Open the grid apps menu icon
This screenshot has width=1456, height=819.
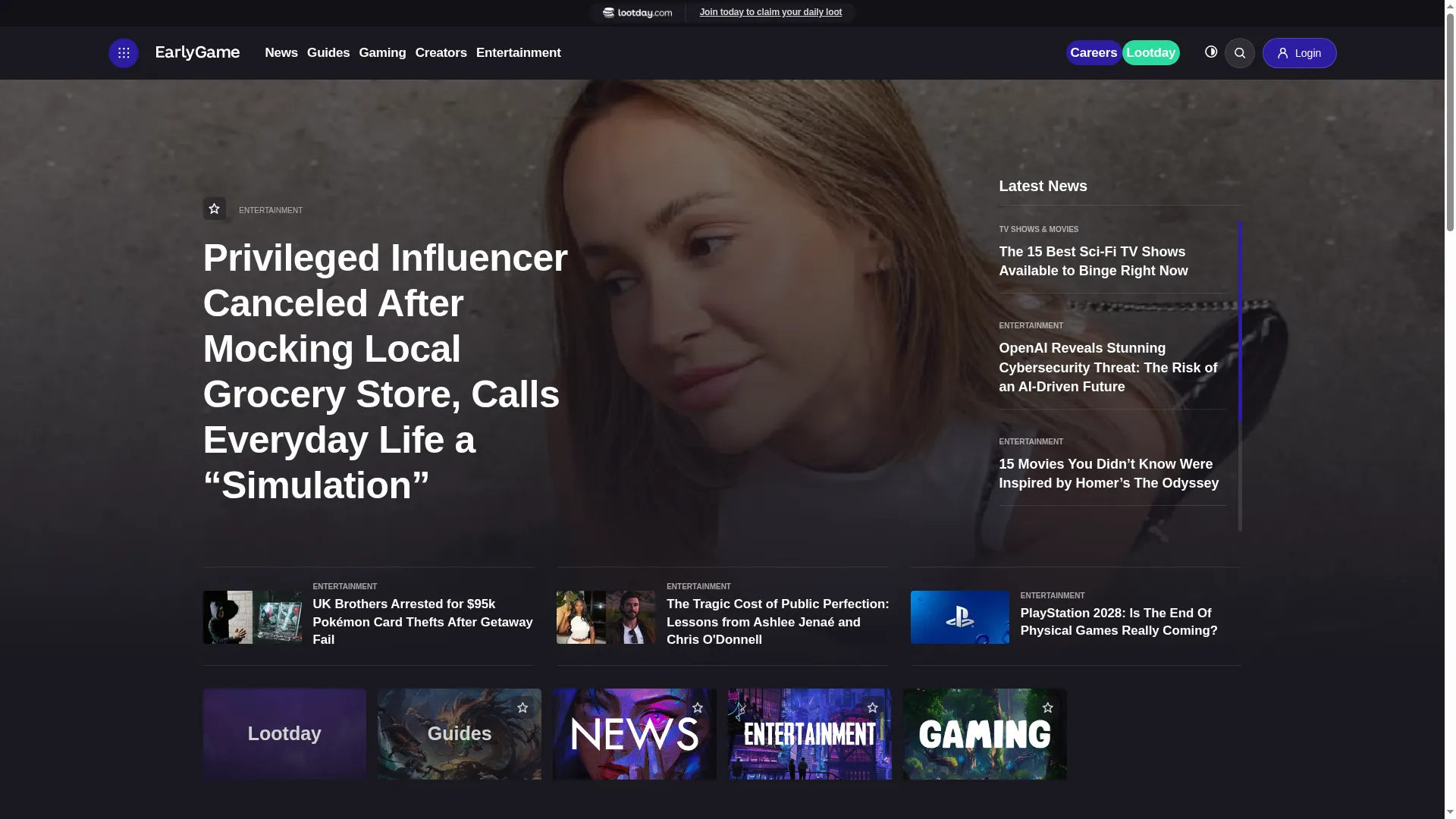pyautogui.click(x=124, y=53)
